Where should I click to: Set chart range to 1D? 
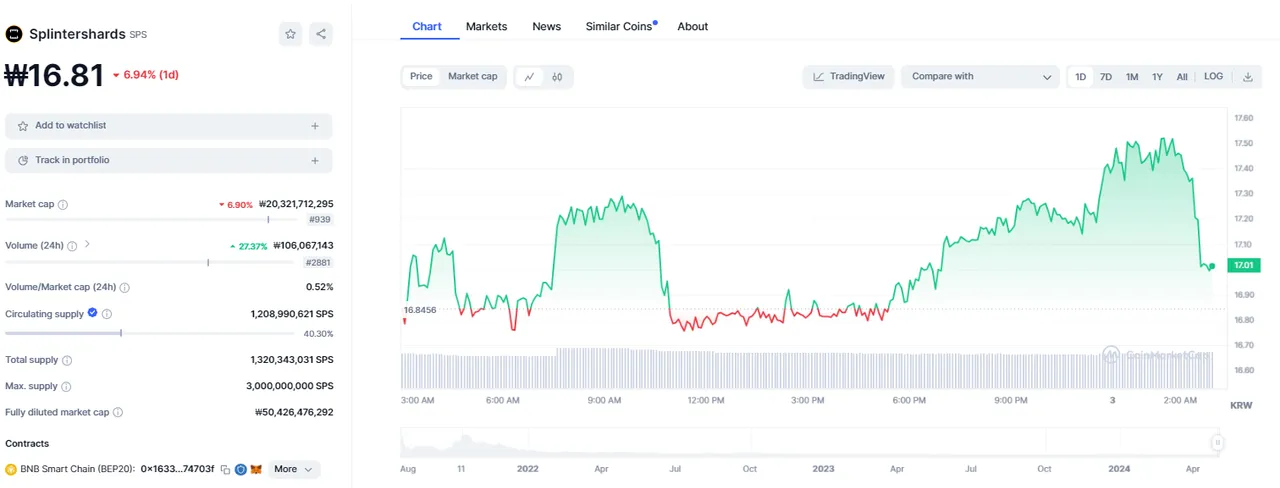coord(1081,77)
